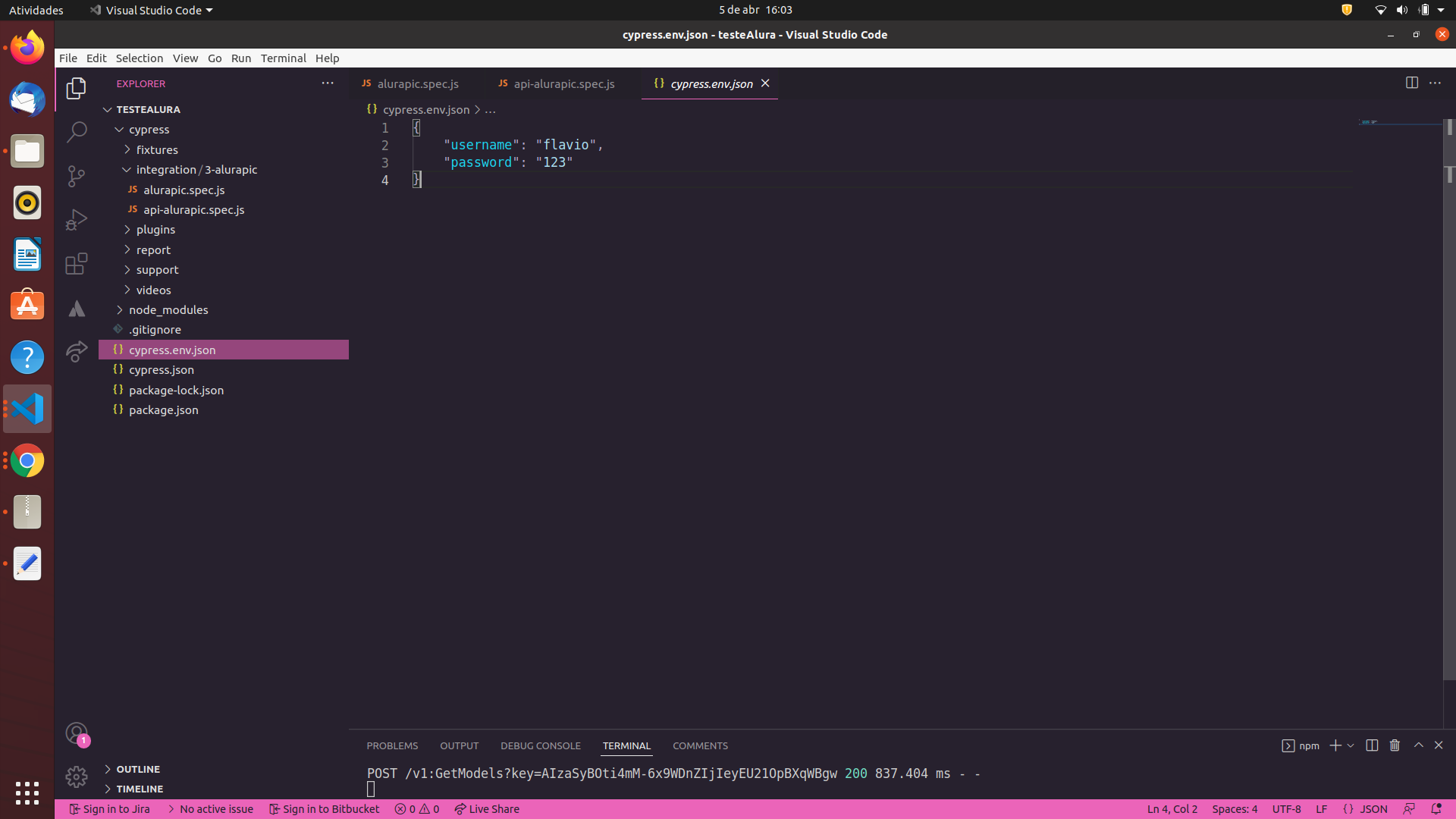Open the Live Share view in activity bar

coord(76,352)
